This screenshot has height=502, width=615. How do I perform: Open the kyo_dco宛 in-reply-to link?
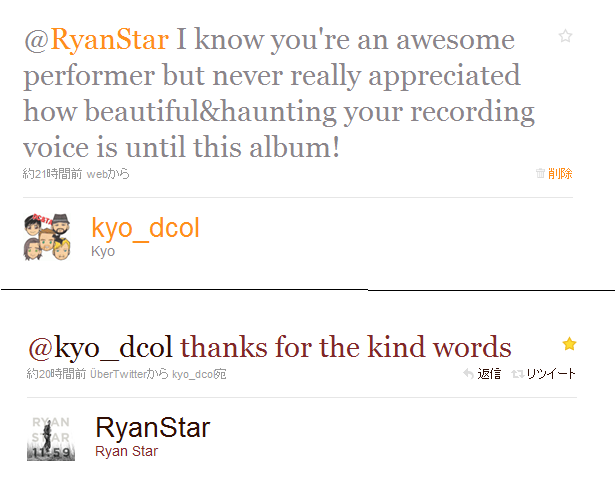pos(199,374)
